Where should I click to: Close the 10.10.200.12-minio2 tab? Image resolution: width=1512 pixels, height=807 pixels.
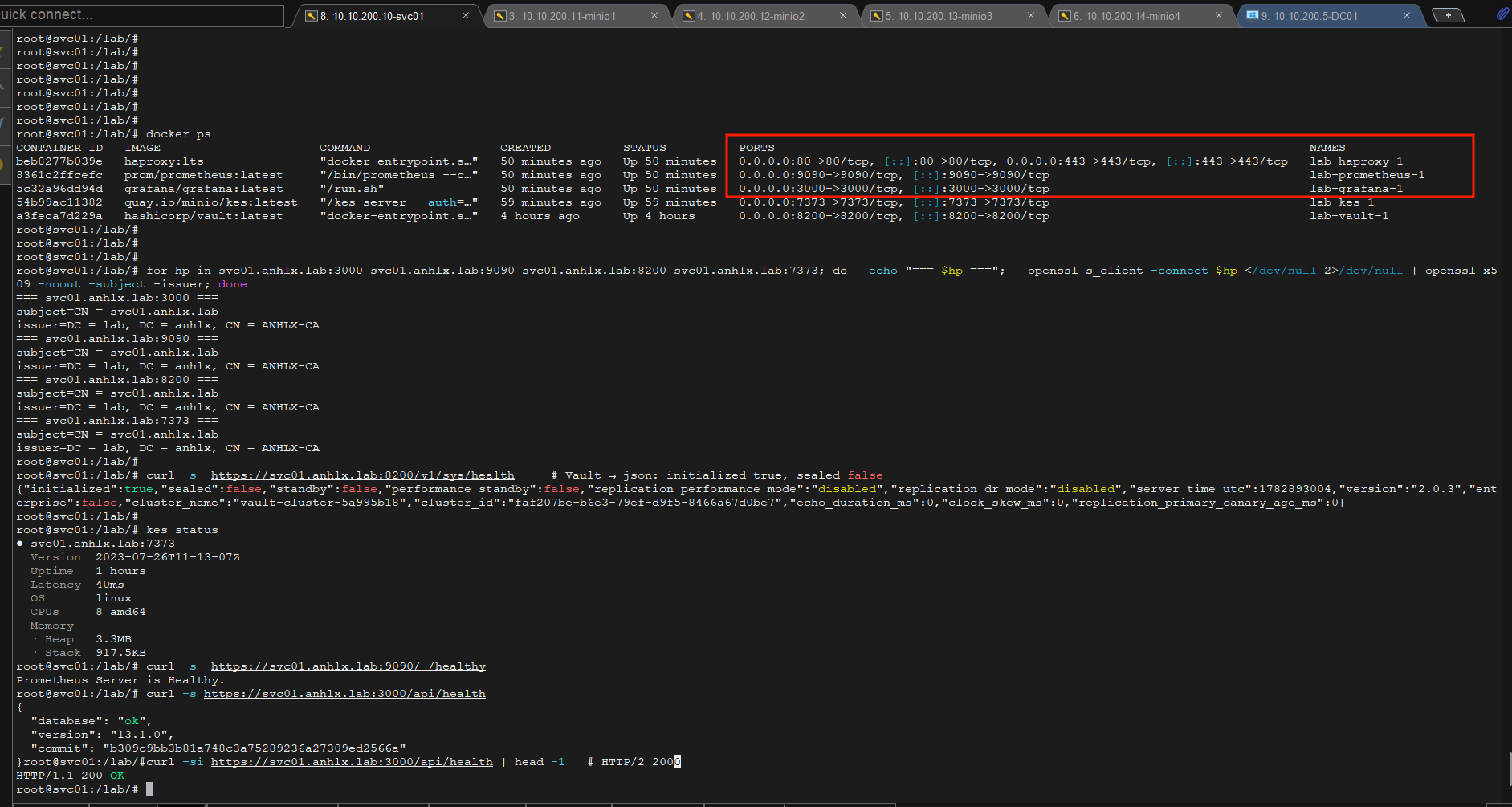tap(843, 15)
